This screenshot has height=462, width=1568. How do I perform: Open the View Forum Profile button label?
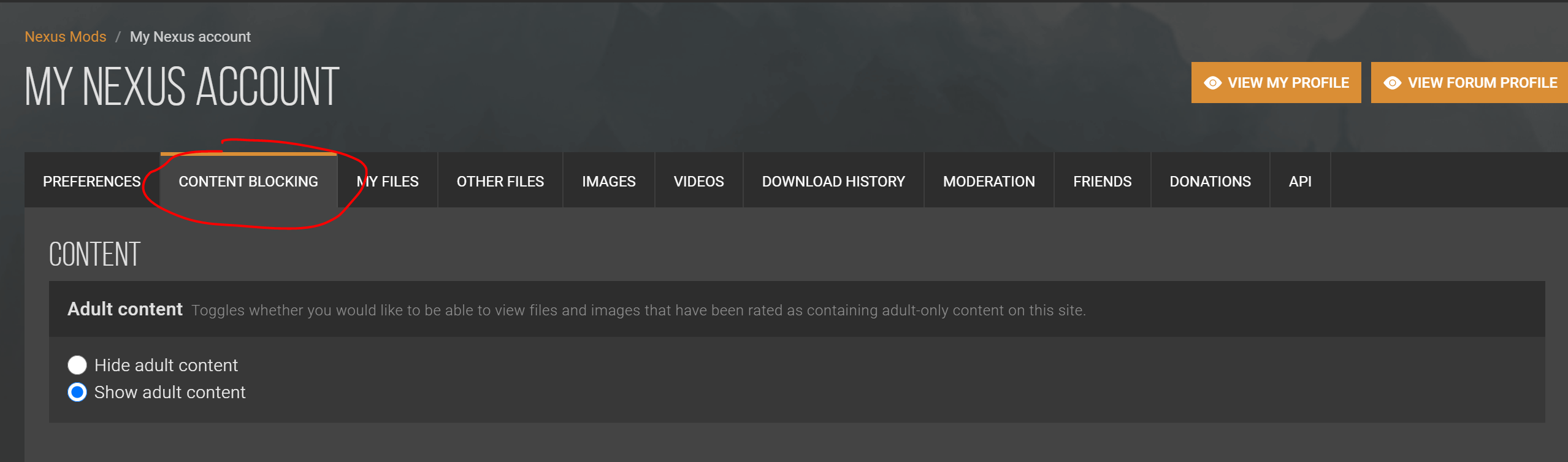pos(1483,83)
